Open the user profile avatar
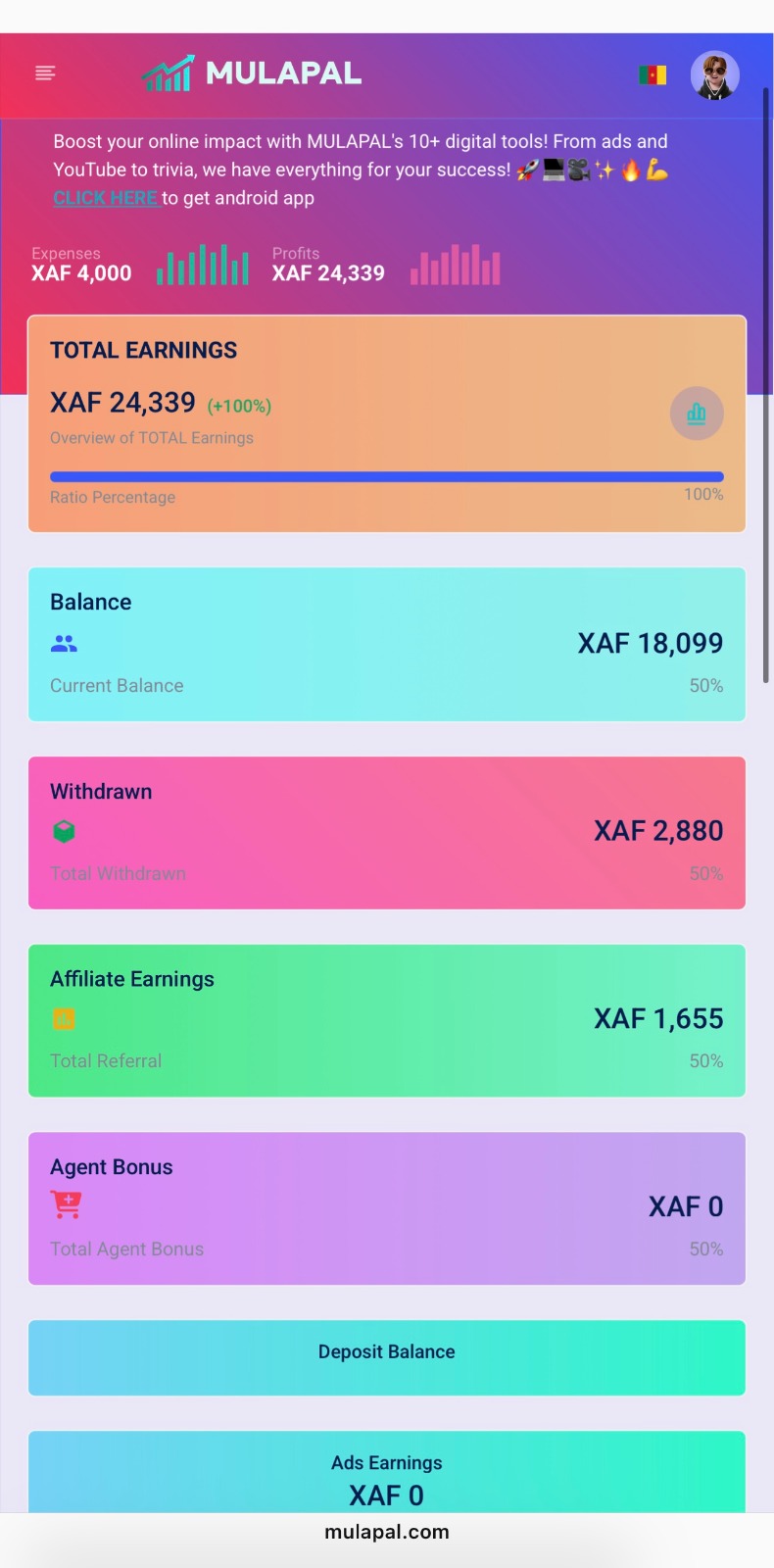 [x=715, y=75]
